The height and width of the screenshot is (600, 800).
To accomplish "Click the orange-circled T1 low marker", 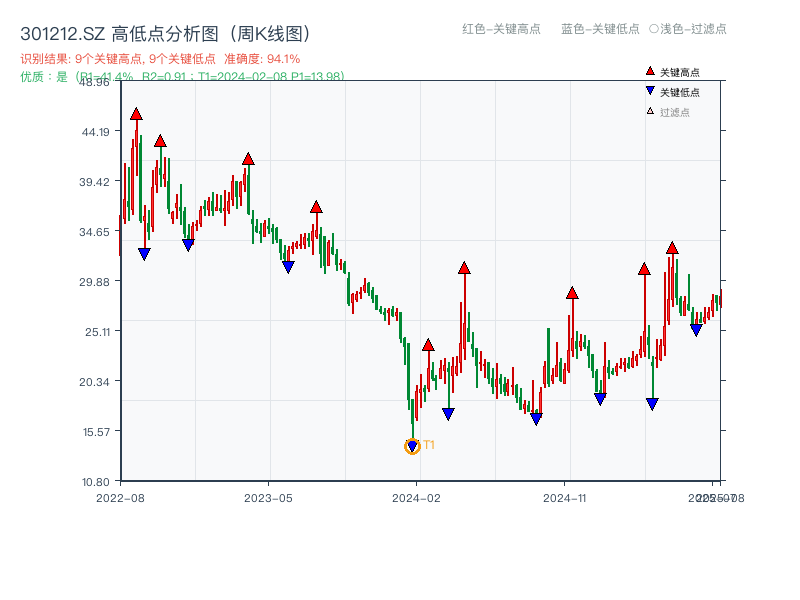I will (x=412, y=446).
